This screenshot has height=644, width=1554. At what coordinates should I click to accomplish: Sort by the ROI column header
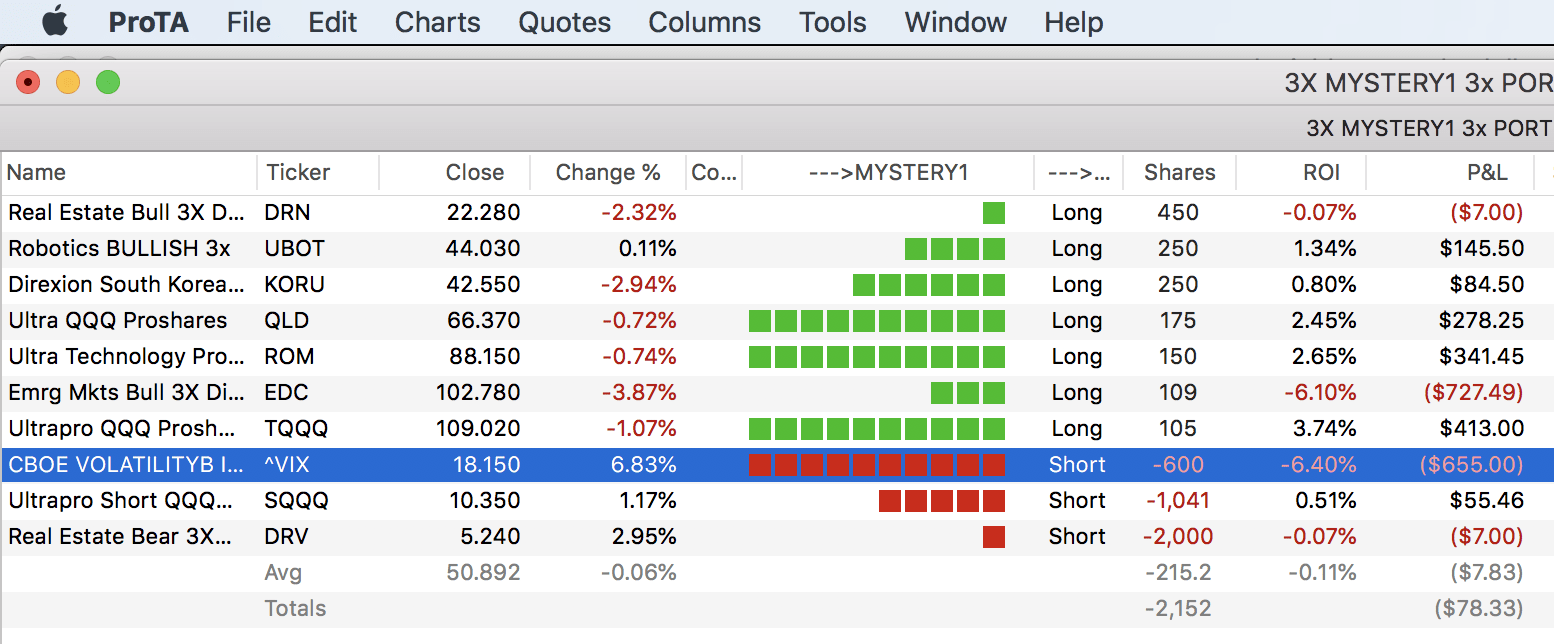pos(1321,173)
